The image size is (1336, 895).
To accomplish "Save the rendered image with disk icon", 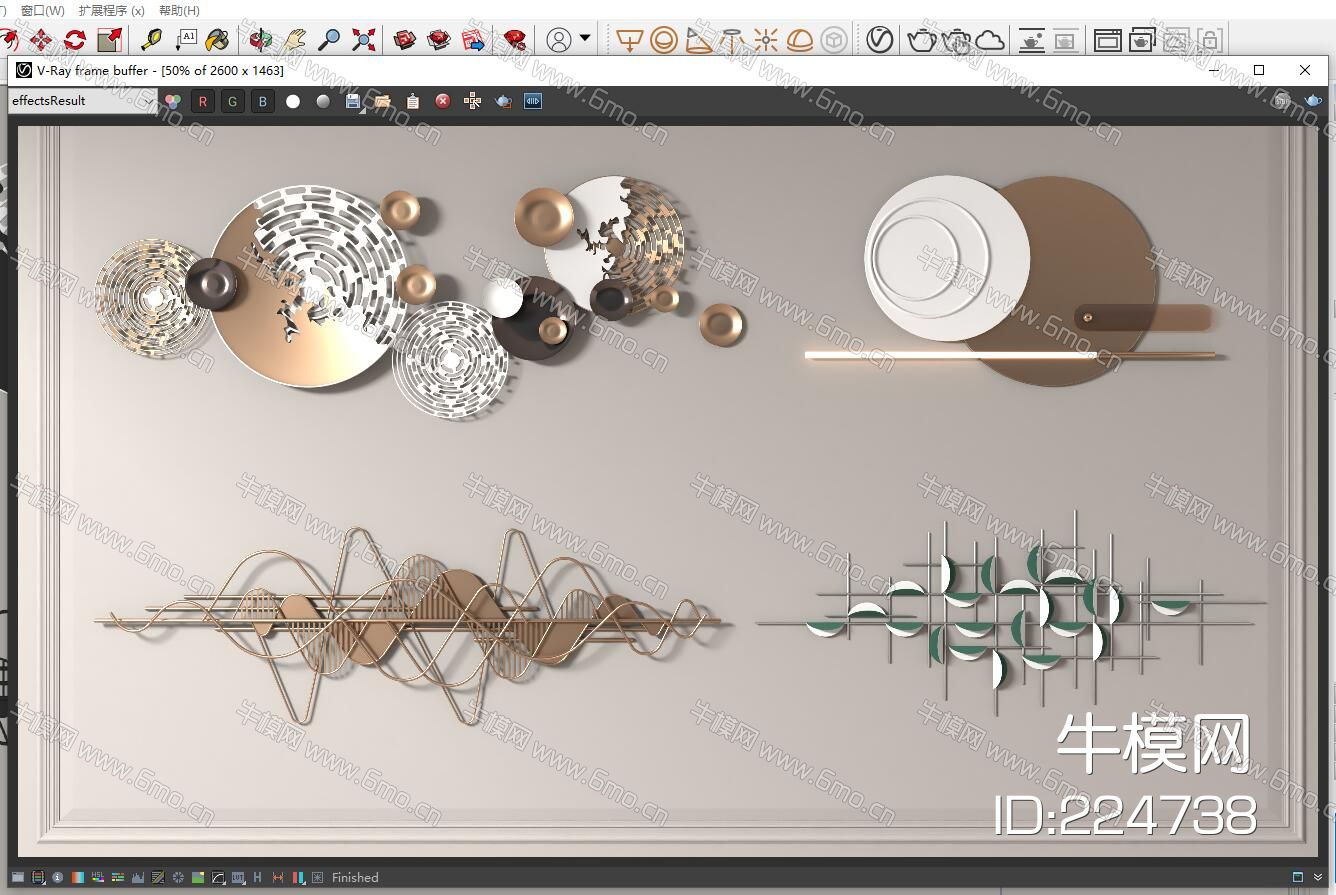I will click(x=353, y=101).
